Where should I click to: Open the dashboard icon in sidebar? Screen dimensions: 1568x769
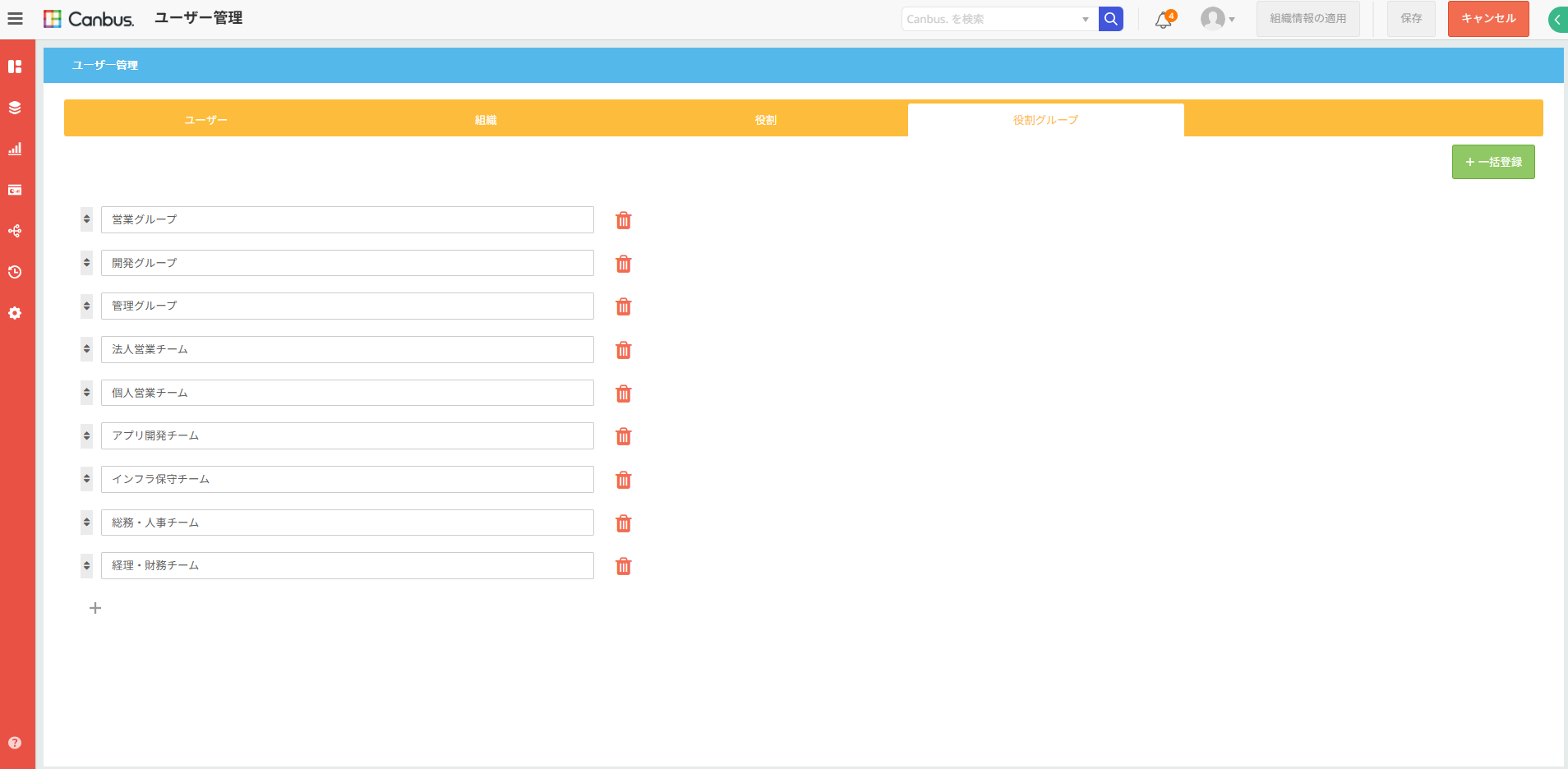15,67
